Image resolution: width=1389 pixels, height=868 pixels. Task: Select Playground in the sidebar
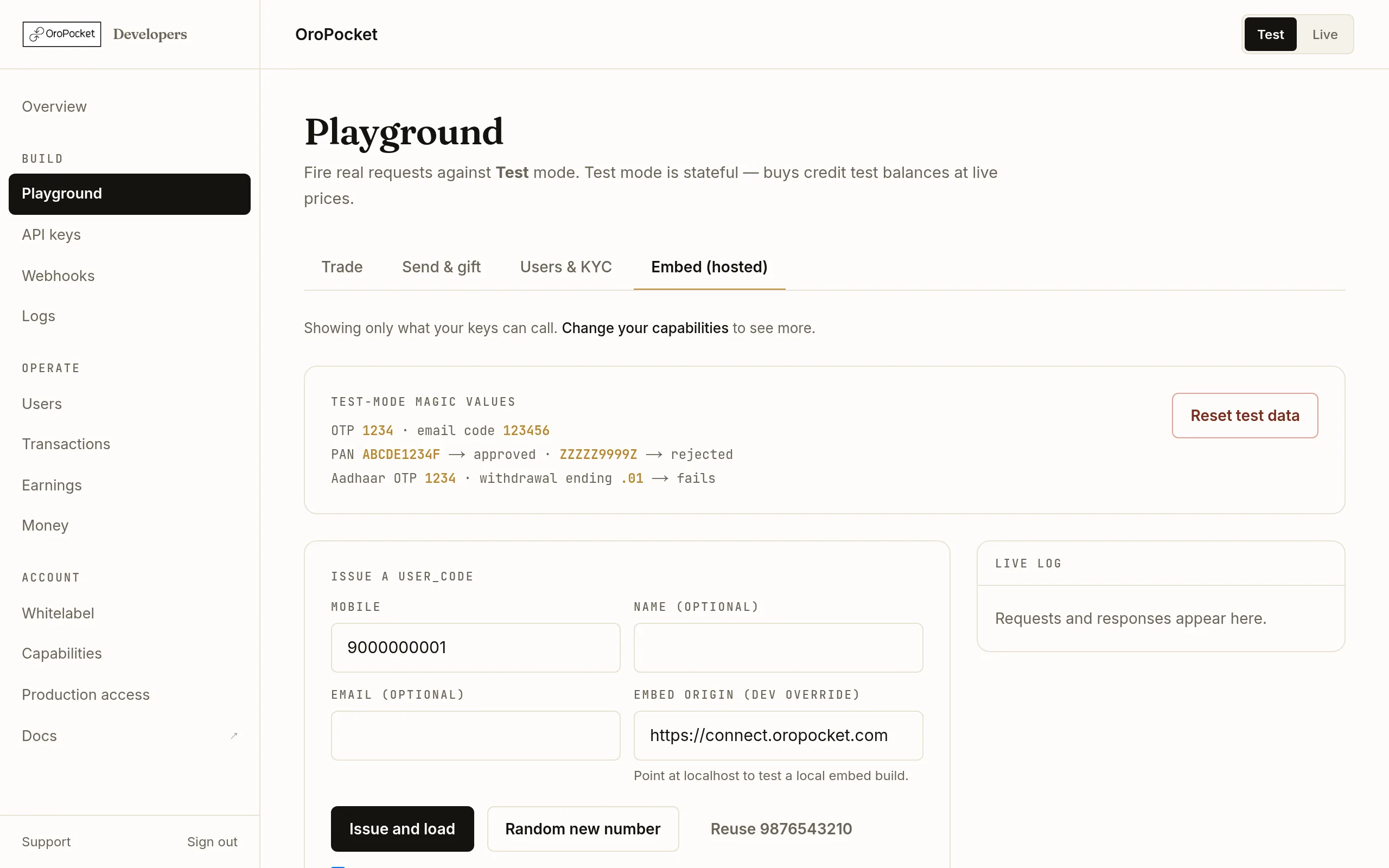coord(130,194)
